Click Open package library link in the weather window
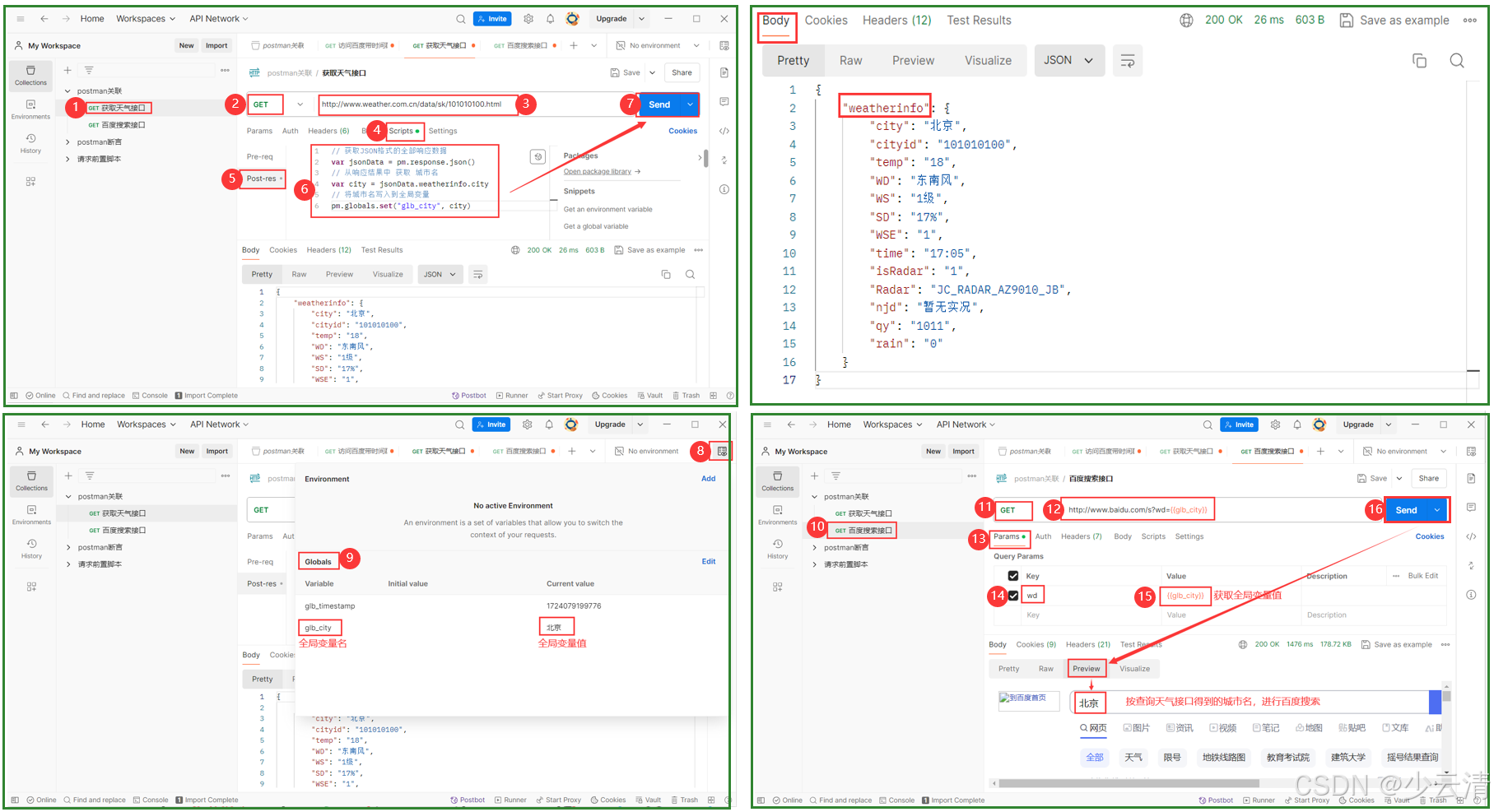The height and width of the screenshot is (812, 1494). coord(601,172)
